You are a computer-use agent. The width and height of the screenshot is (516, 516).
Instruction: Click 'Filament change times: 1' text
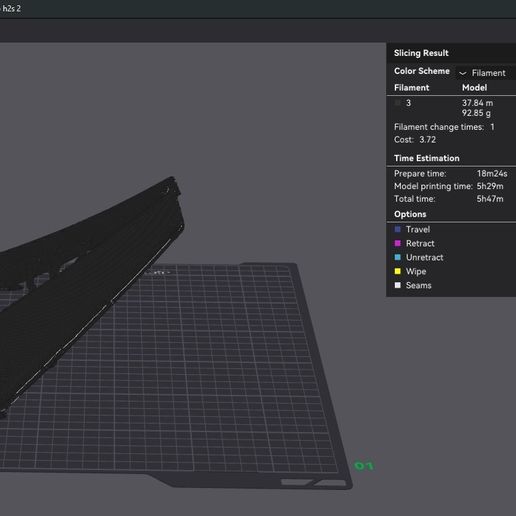click(x=444, y=127)
